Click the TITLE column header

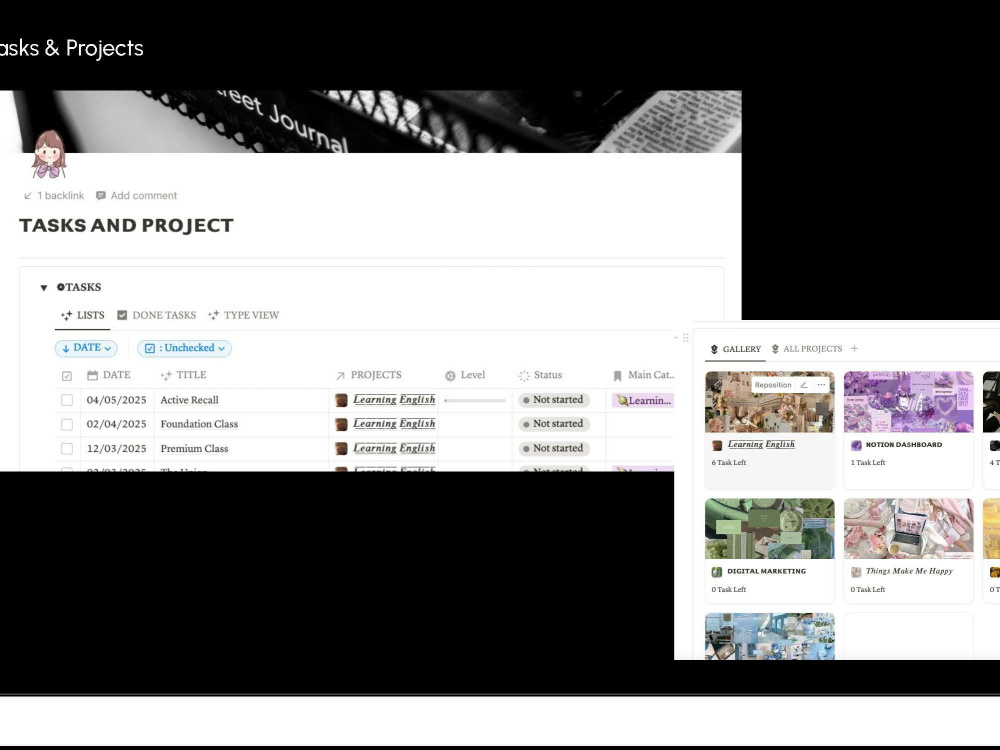click(184, 375)
